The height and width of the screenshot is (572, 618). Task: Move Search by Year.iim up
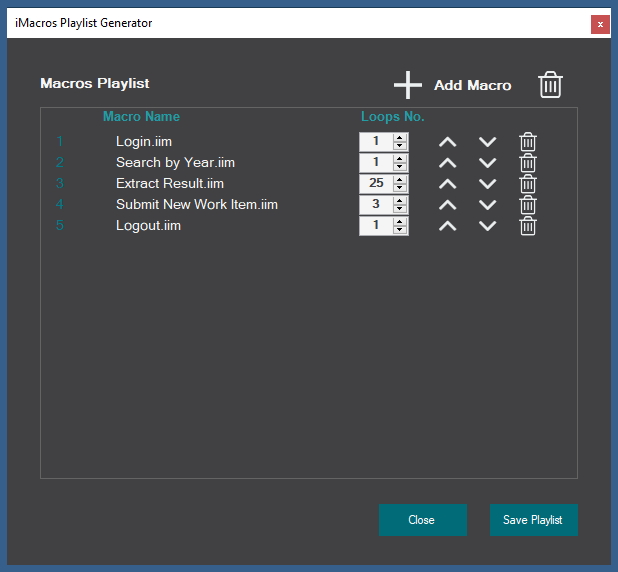coord(448,163)
